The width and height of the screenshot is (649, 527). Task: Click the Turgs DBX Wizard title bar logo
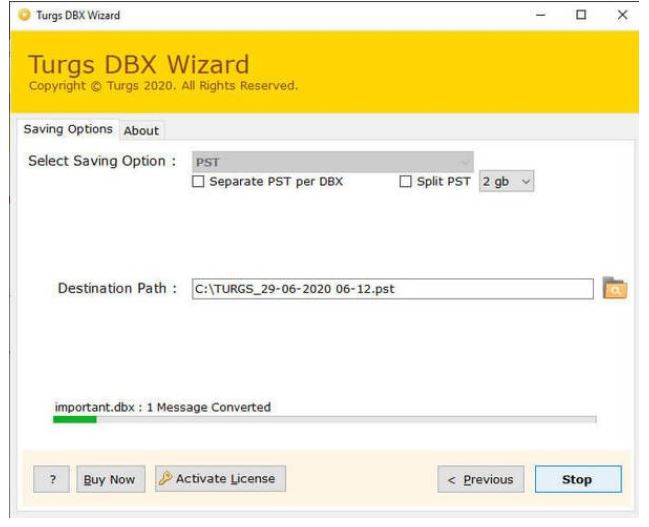[24, 15]
